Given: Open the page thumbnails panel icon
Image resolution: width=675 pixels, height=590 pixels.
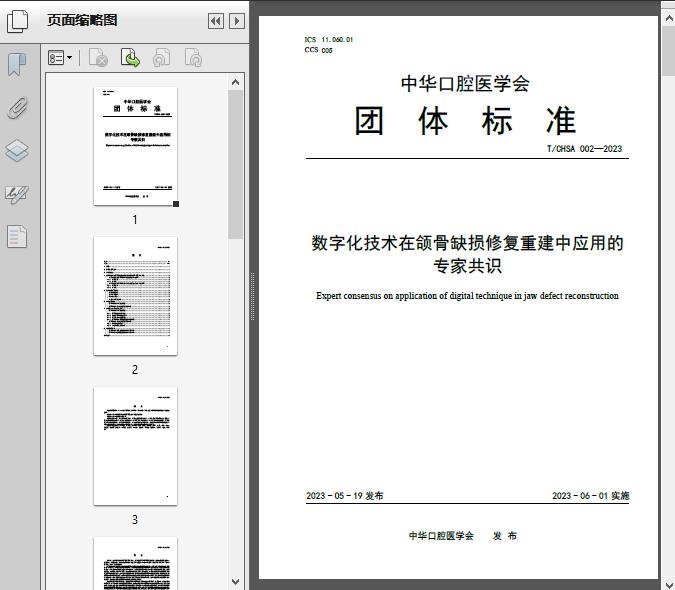Looking at the screenshot, I should point(17,21).
